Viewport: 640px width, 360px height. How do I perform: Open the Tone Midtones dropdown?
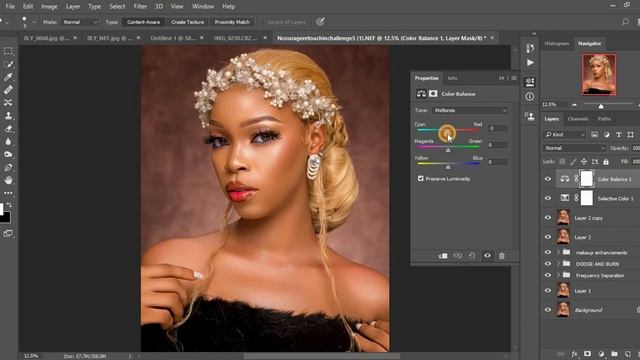coord(470,110)
